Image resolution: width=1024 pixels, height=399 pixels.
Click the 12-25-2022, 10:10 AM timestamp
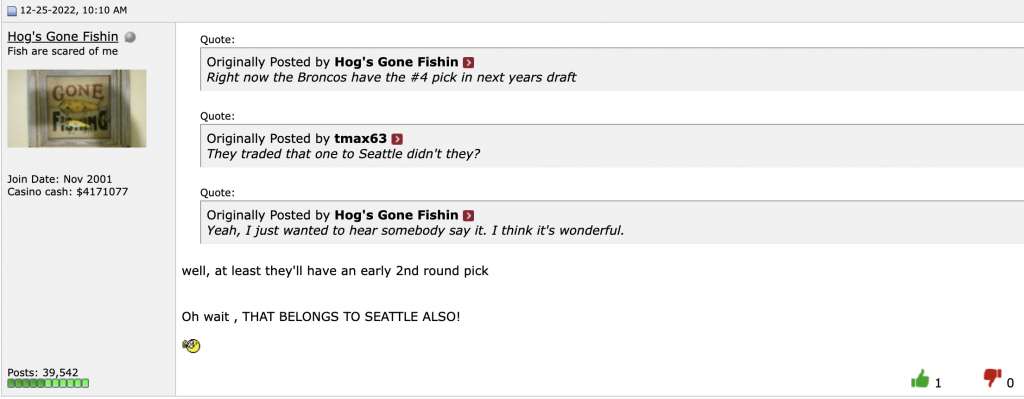point(74,10)
